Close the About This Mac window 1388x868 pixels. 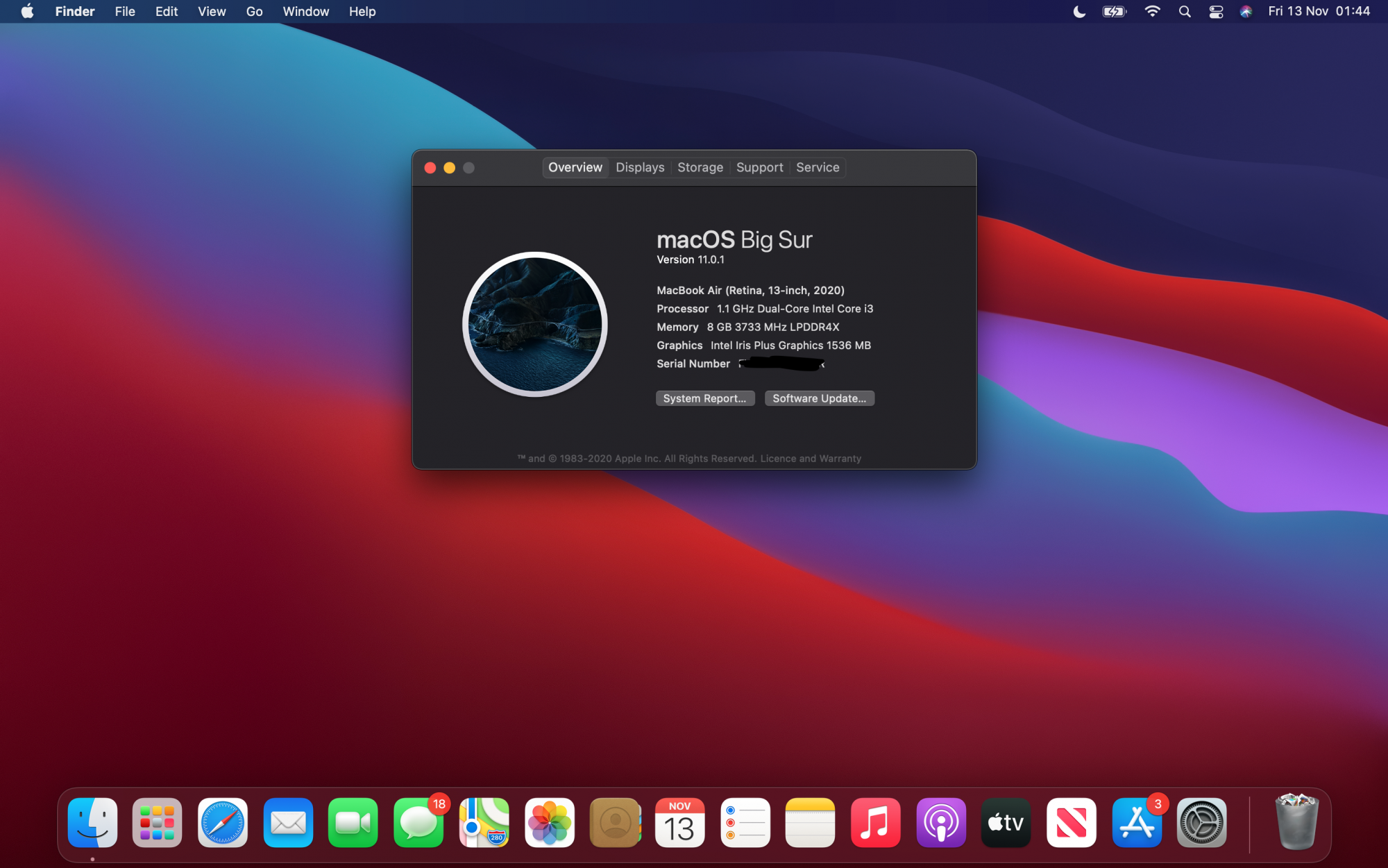pyautogui.click(x=430, y=168)
